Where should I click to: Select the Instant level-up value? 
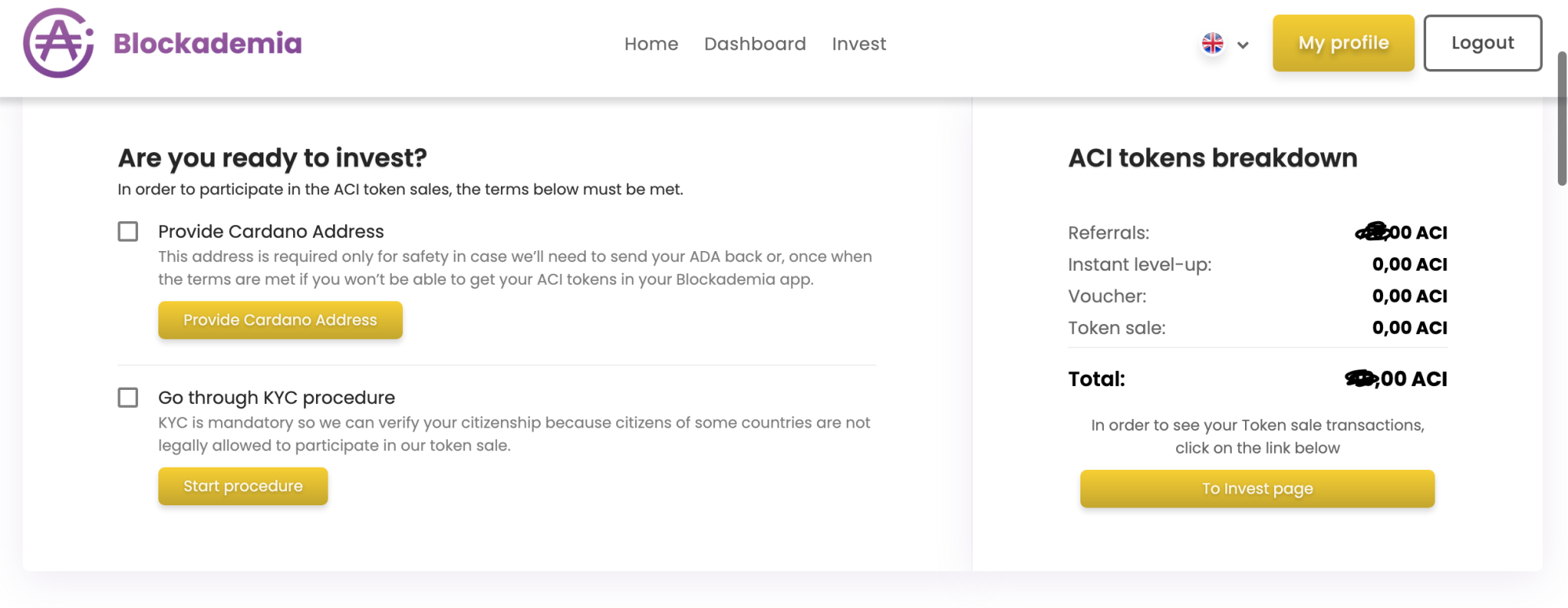point(1409,264)
